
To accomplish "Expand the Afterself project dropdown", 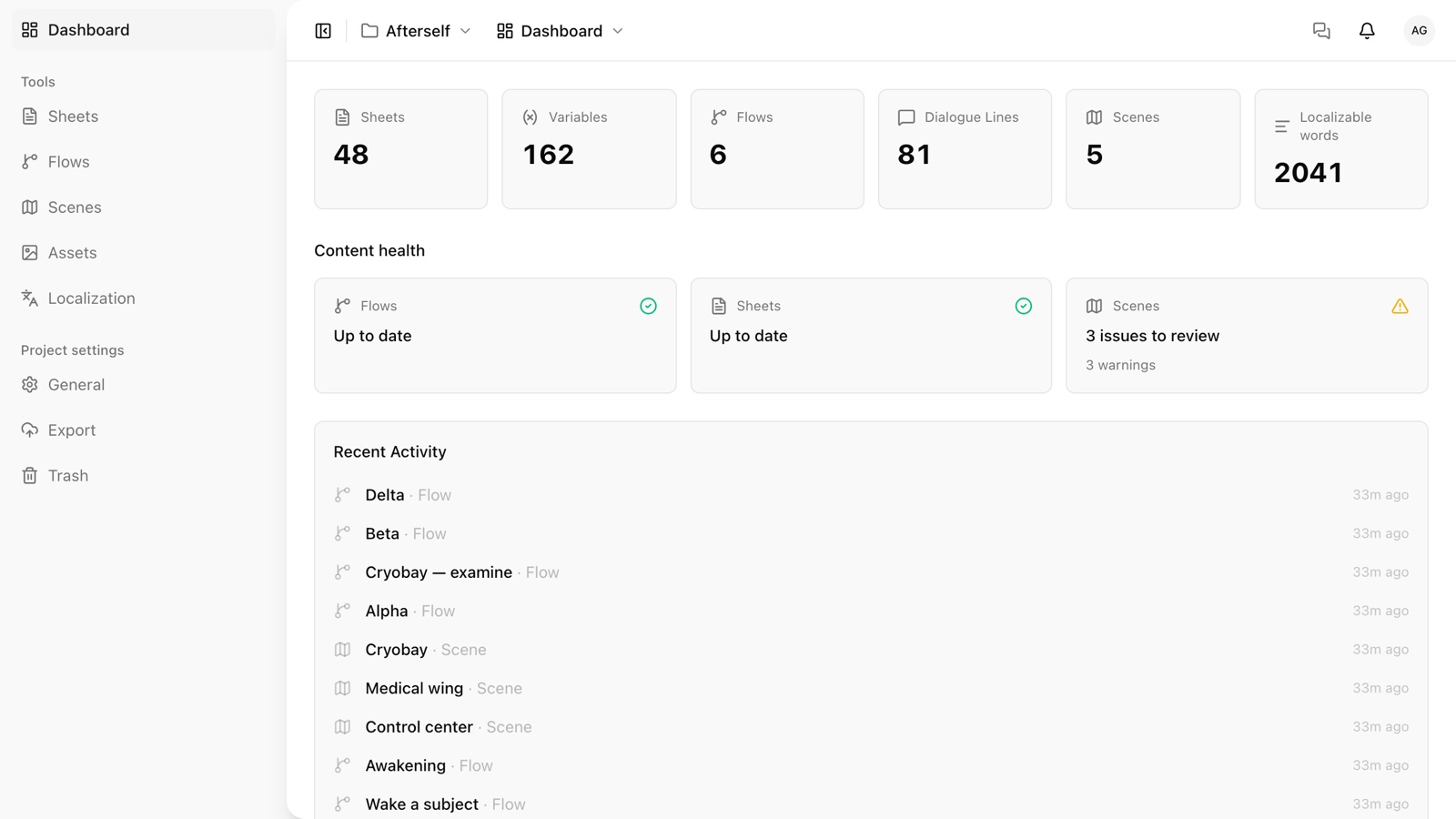I will click(x=416, y=31).
